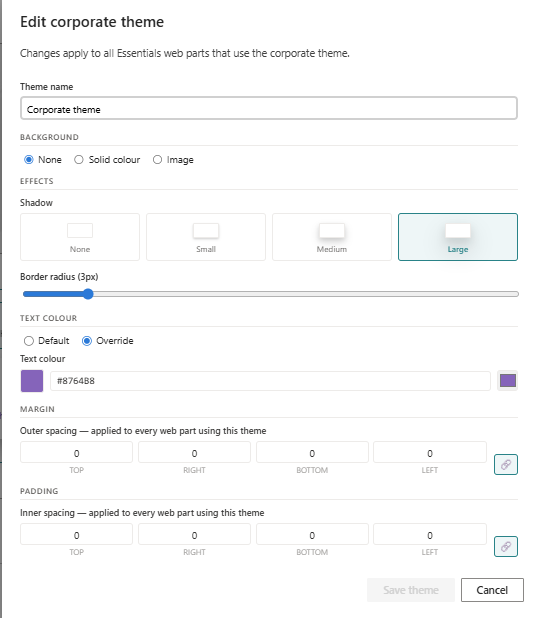Select Solid colour background radio button

pos(79,160)
